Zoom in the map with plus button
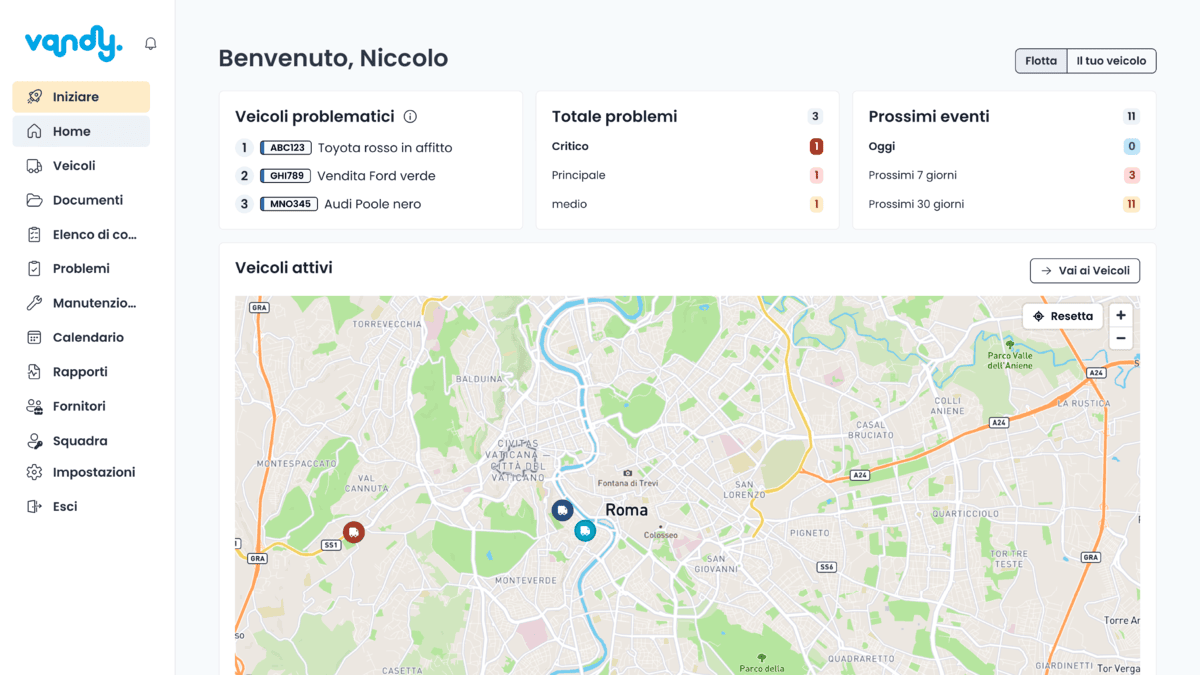Viewport: 1200px width, 675px height. 1121,316
